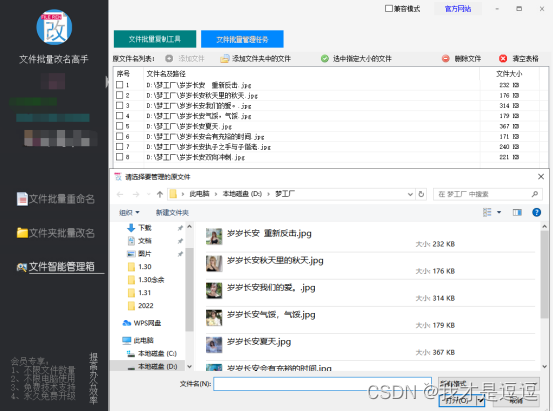Click 此电脑 in the address breadcrumb
This screenshot has height=412, width=553.
click(199, 194)
